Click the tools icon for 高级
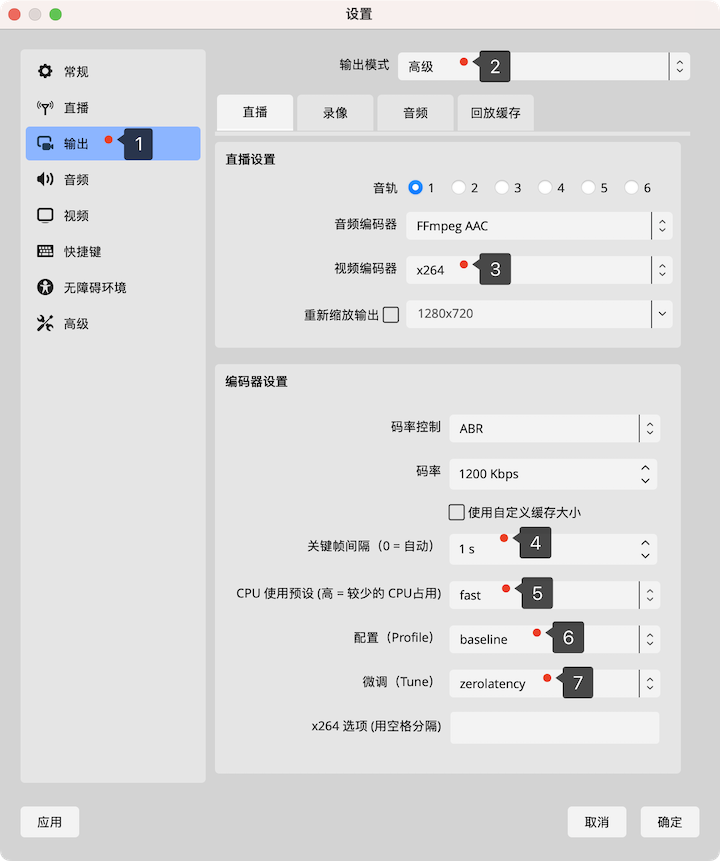Viewport: 720px width, 861px height. (x=45, y=324)
